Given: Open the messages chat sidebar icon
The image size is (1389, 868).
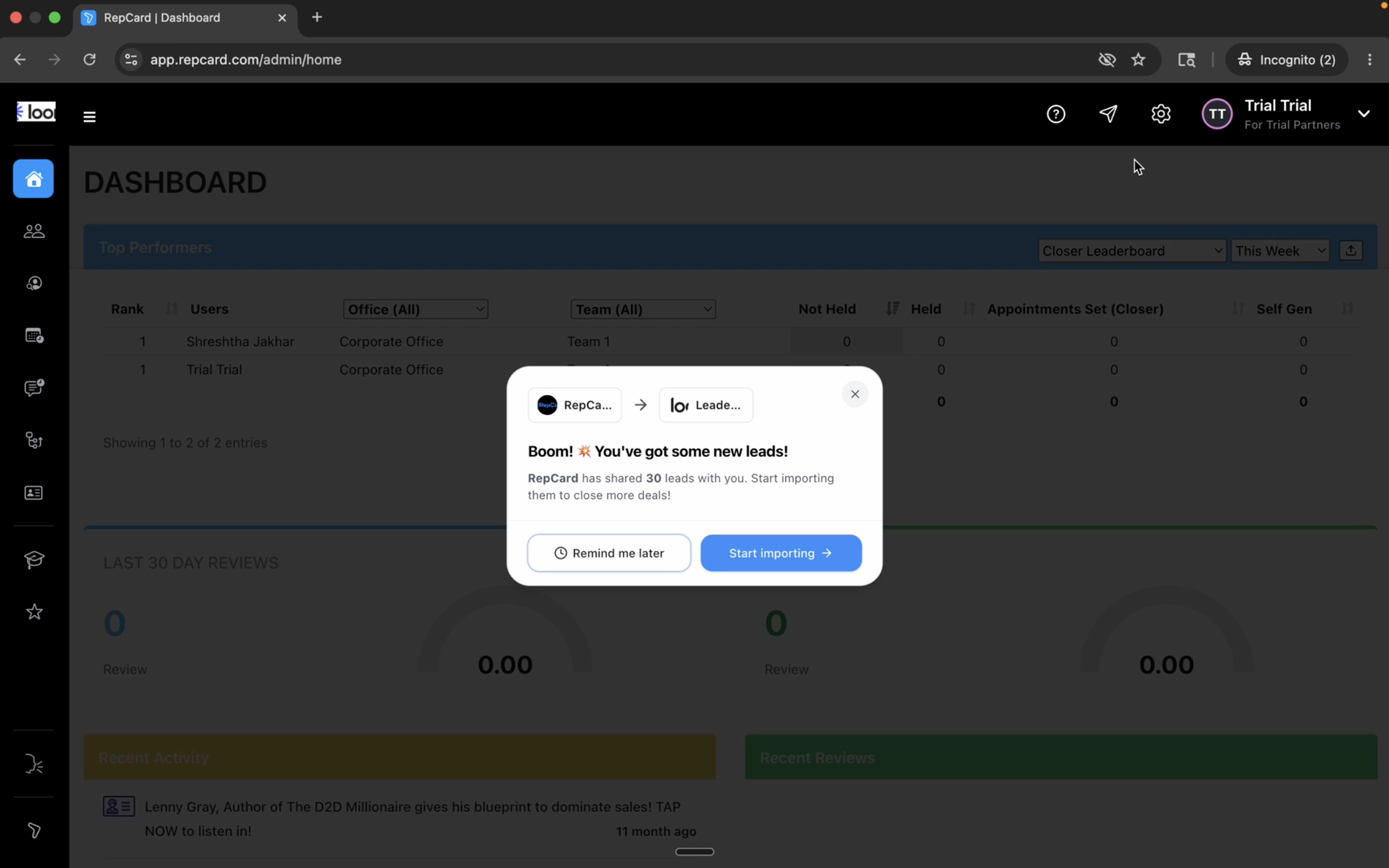Looking at the screenshot, I should [x=34, y=388].
